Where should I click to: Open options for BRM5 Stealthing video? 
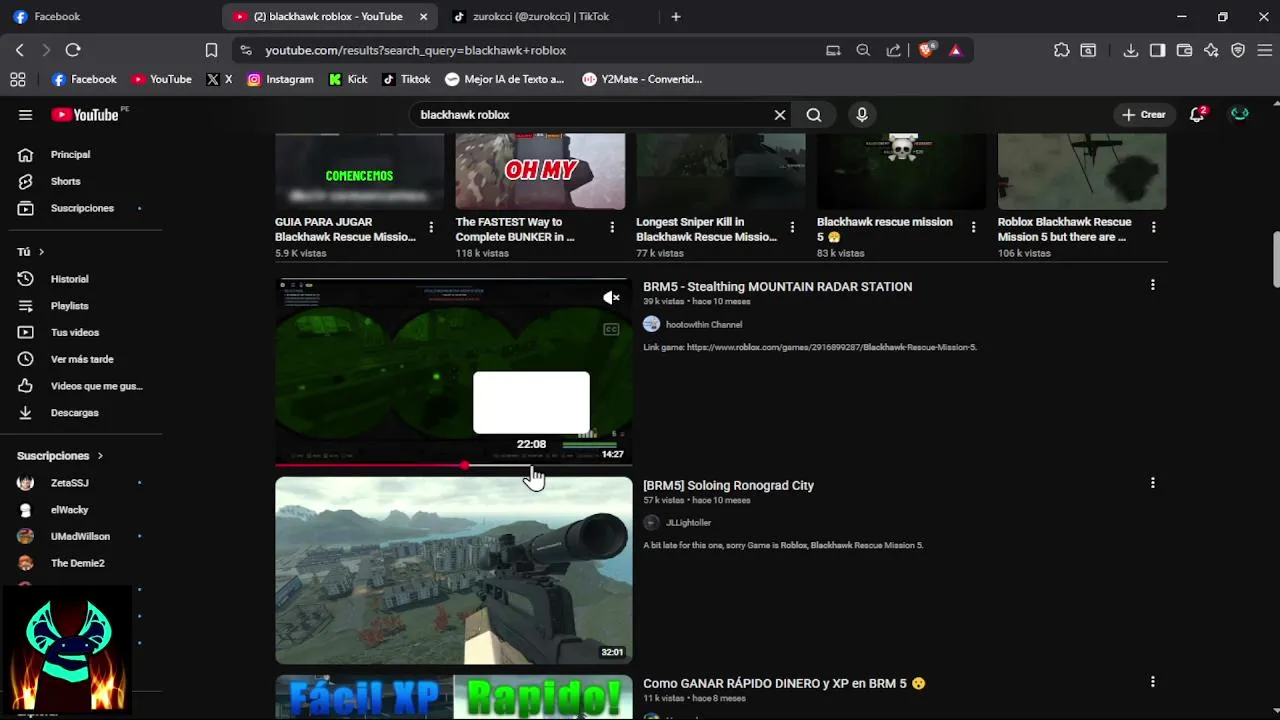[x=1152, y=285]
